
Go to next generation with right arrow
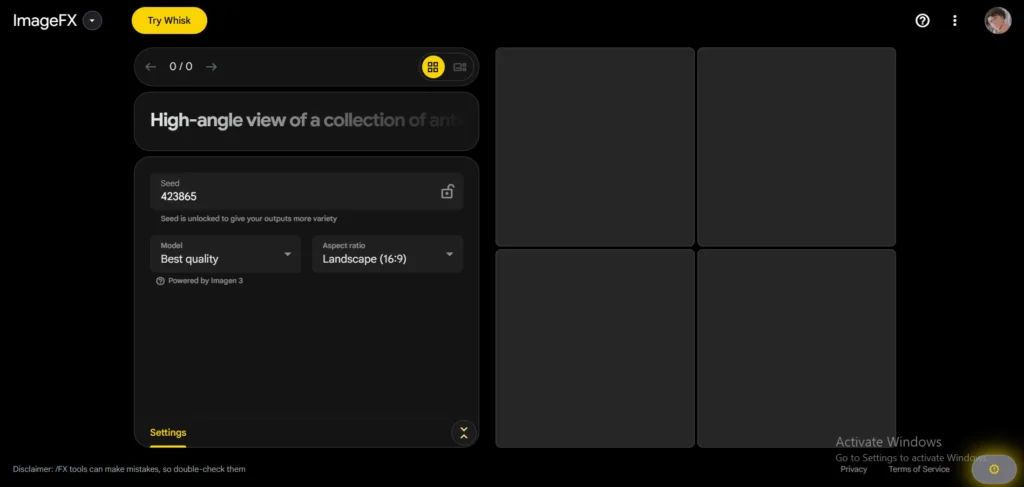(x=211, y=67)
